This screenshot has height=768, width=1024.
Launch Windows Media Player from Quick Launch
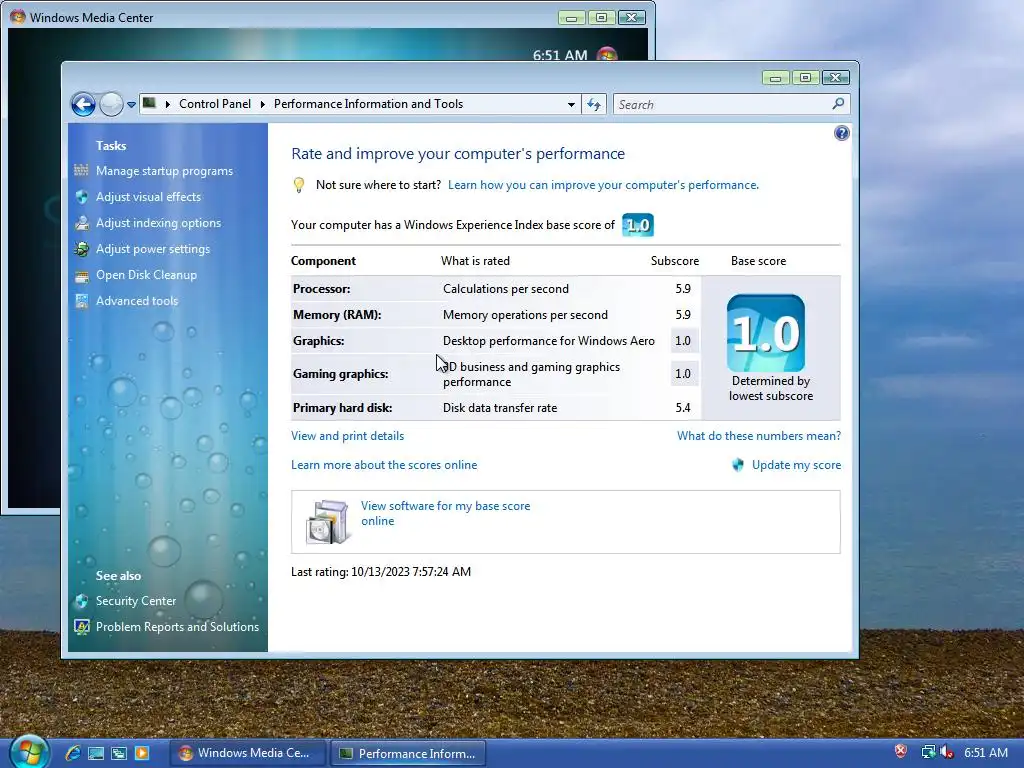tap(142, 754)
